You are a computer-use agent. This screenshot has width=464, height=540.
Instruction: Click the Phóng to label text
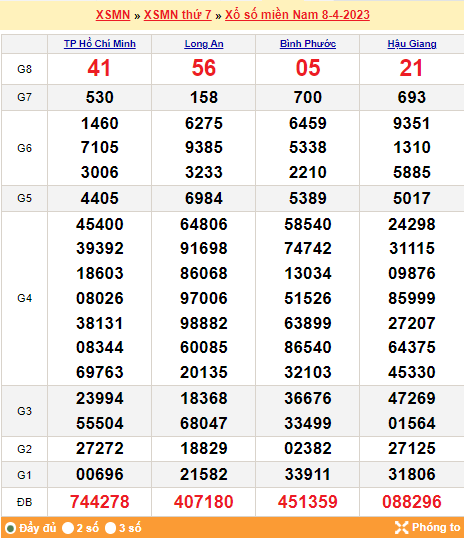436,527
